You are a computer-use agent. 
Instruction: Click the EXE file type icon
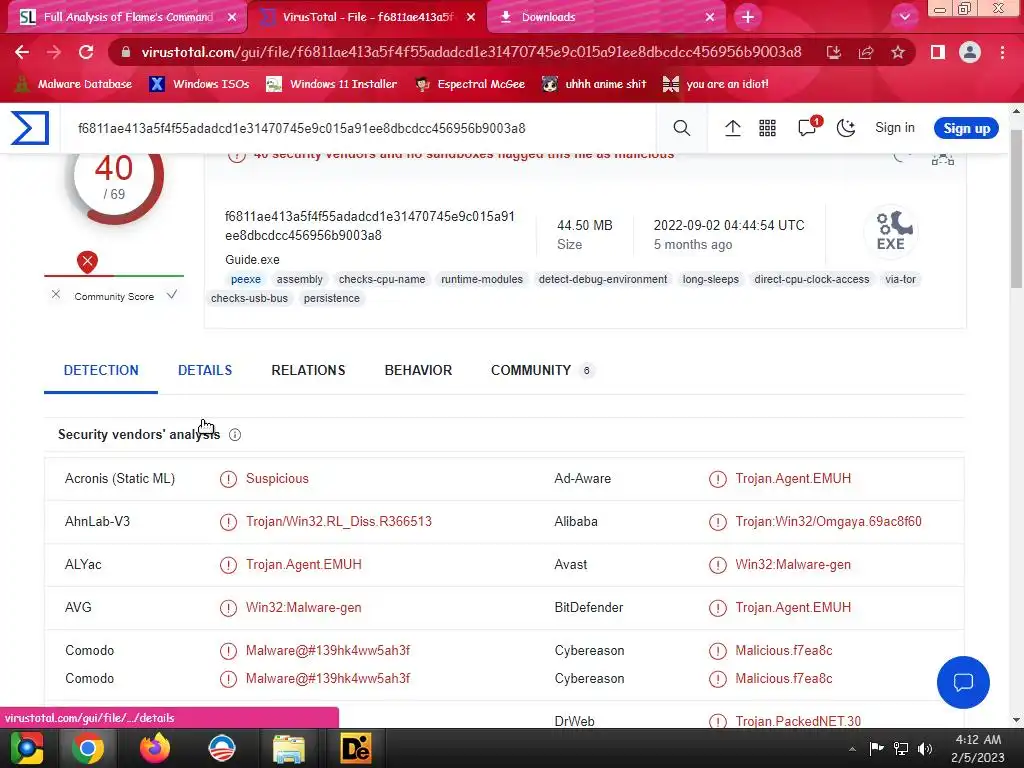click(891, 231)
